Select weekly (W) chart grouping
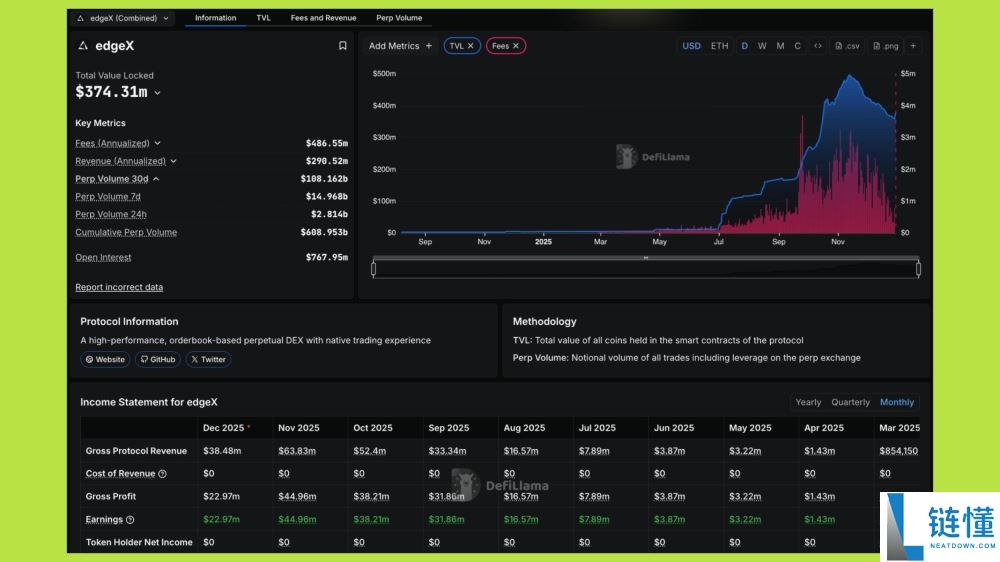 [x=762, y=46]
